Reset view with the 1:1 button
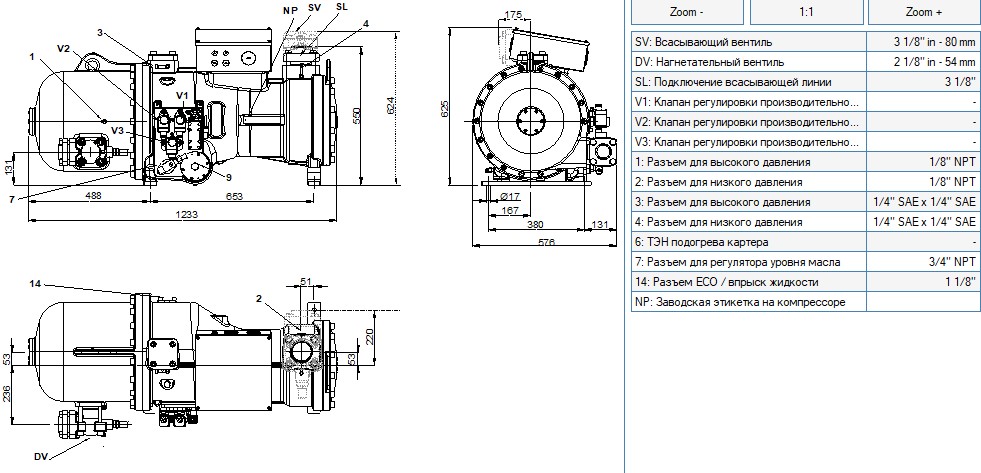This screenshot has width=981, height=473. pyautogui.click(x=806, y=12)
